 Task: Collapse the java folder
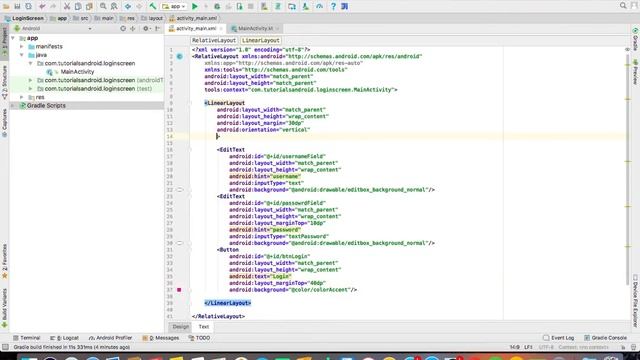22,55
